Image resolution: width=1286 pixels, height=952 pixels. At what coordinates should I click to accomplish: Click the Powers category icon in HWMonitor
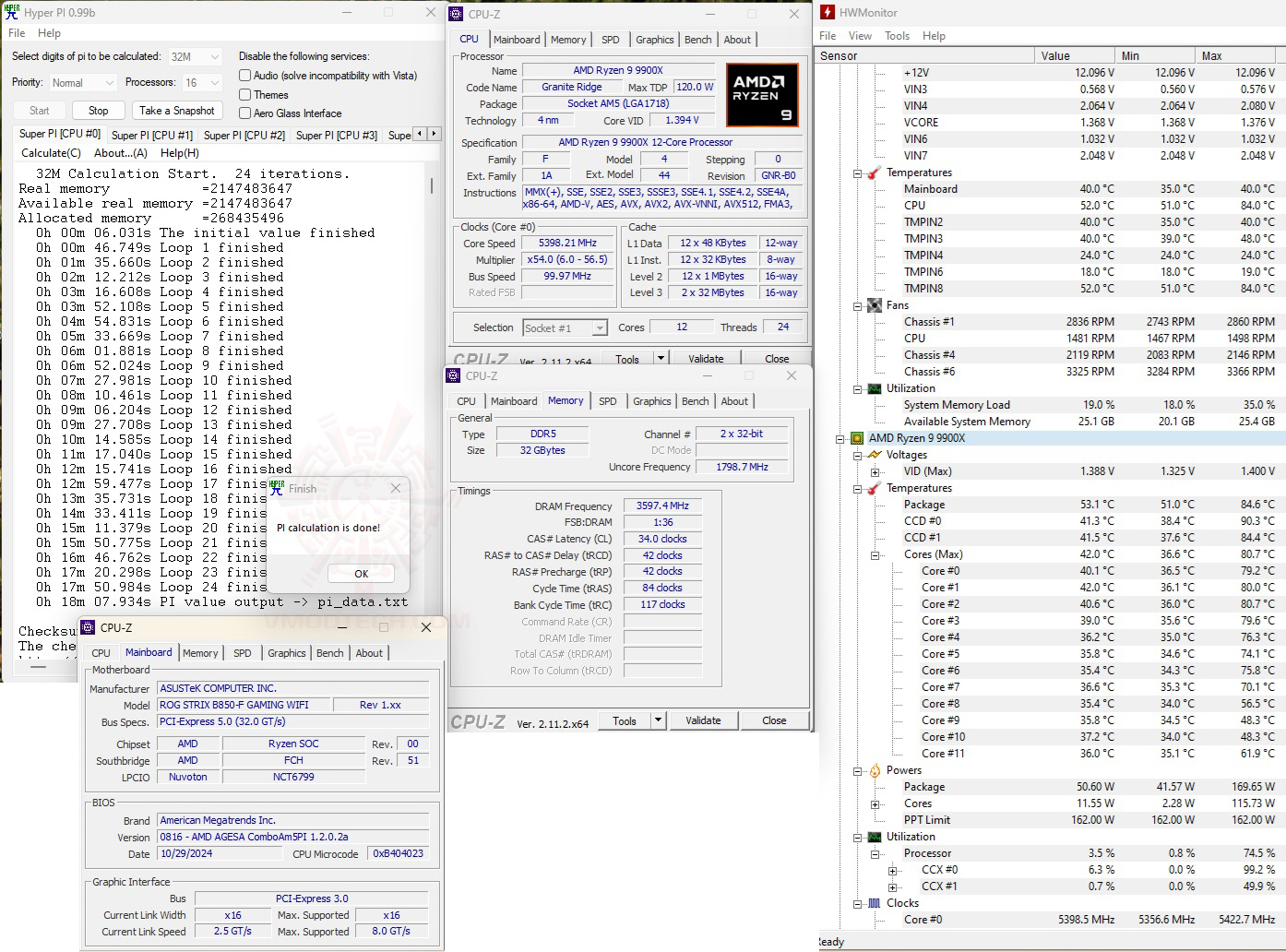875,769
